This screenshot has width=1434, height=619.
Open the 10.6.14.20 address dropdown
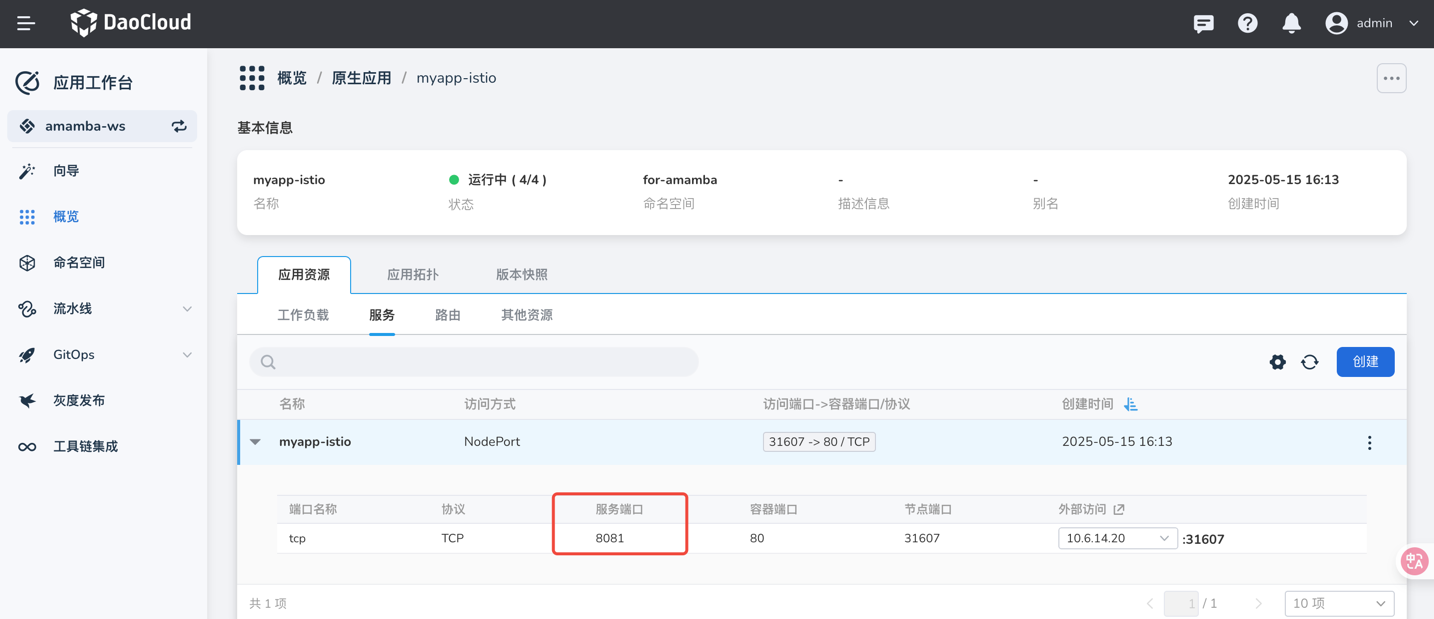coord(1117,538)
